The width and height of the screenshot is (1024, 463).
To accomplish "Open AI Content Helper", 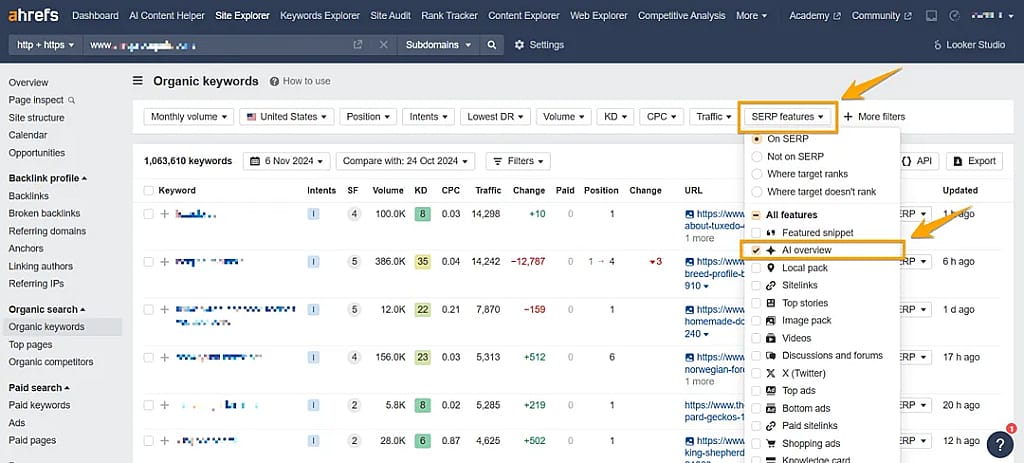I will point(167,15).
